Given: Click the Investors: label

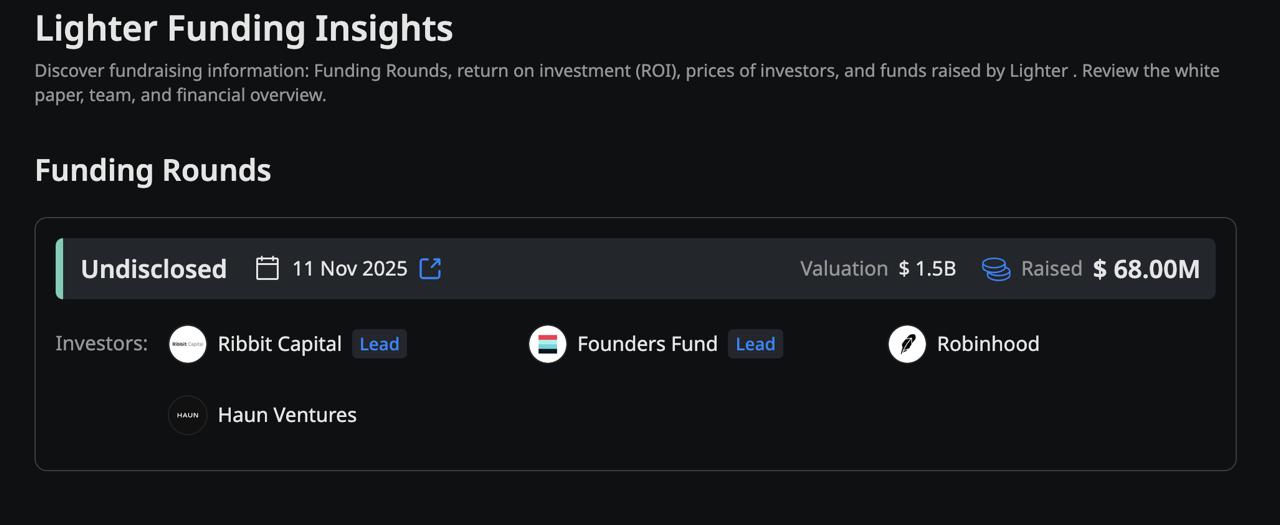Looking at the screenshot, I should 102,344.
